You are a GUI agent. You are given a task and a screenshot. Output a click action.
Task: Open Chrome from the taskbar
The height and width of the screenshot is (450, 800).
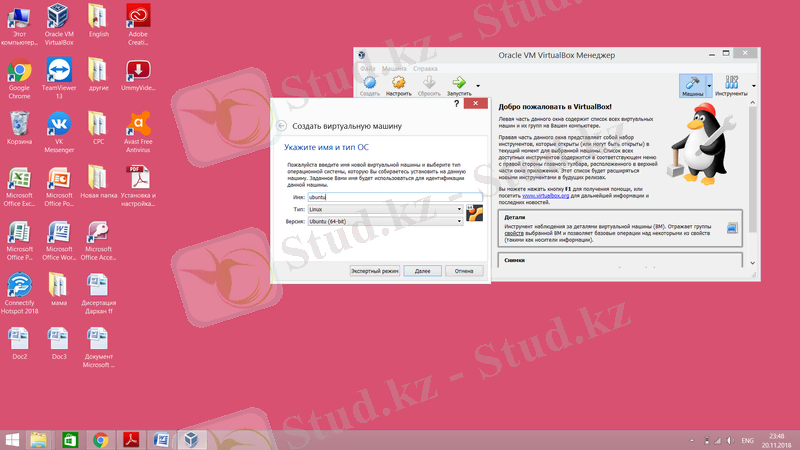101,440
